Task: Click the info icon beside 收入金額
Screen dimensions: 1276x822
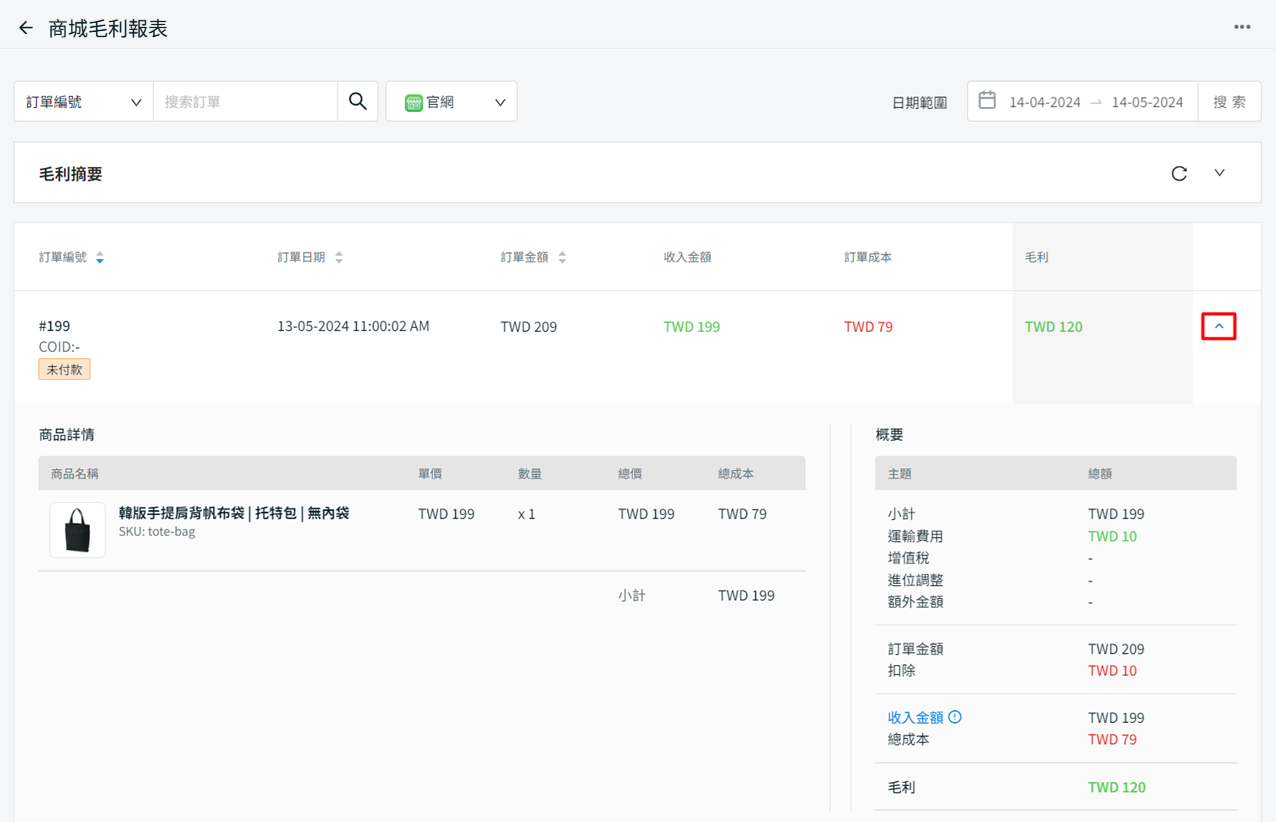Action: point(955,717)
